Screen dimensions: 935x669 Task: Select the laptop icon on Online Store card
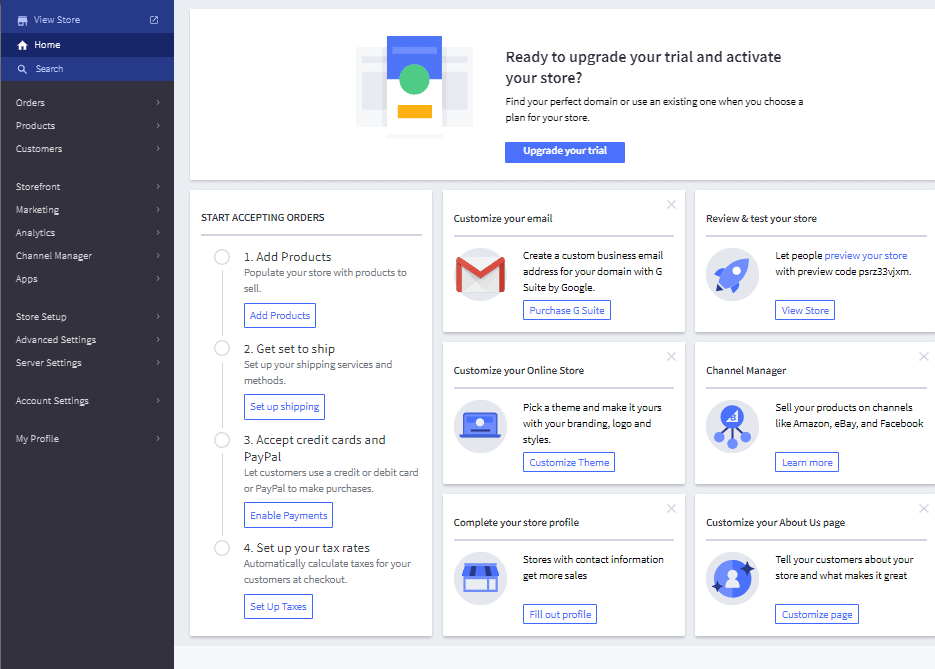pos(480,425)
